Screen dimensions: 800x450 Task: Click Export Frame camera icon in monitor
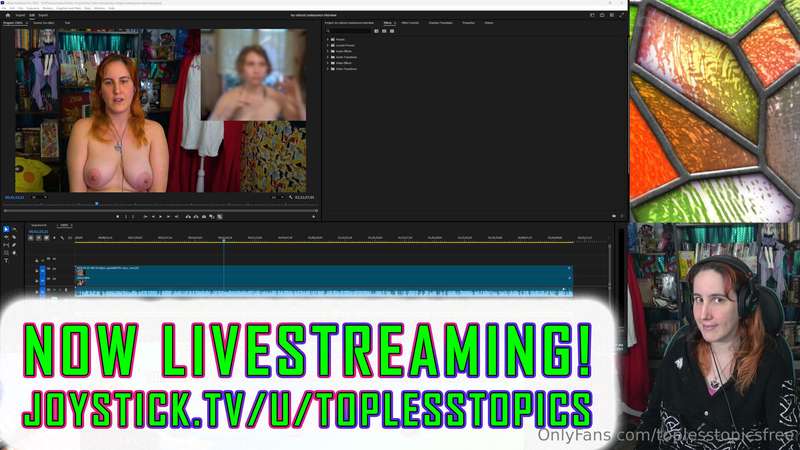click(x=204, y=217)
